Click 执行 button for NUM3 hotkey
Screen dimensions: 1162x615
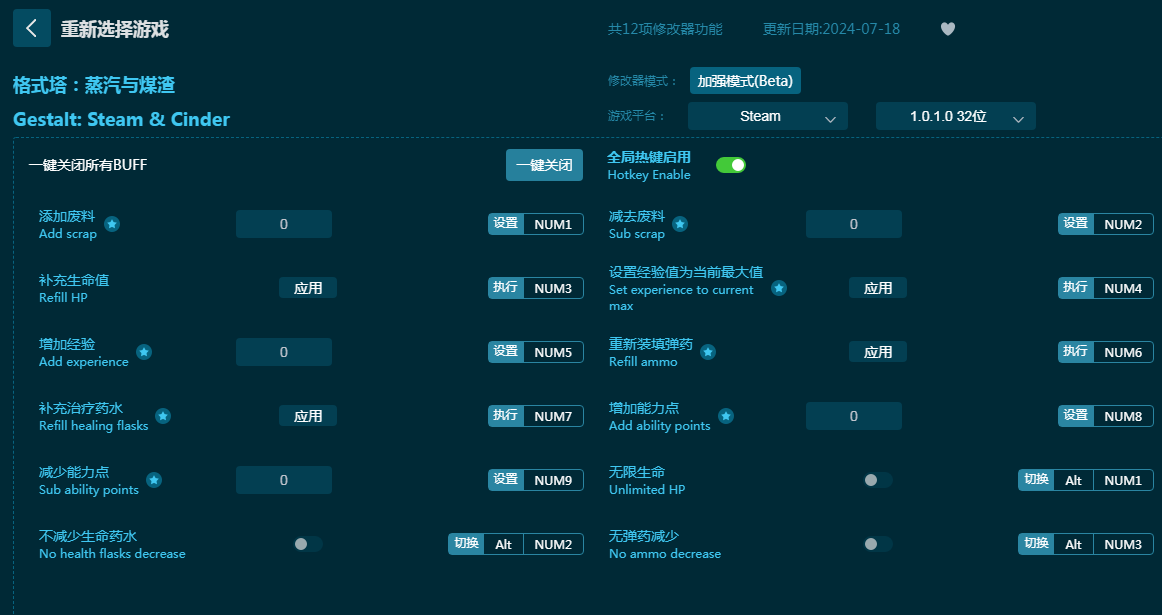506,288
